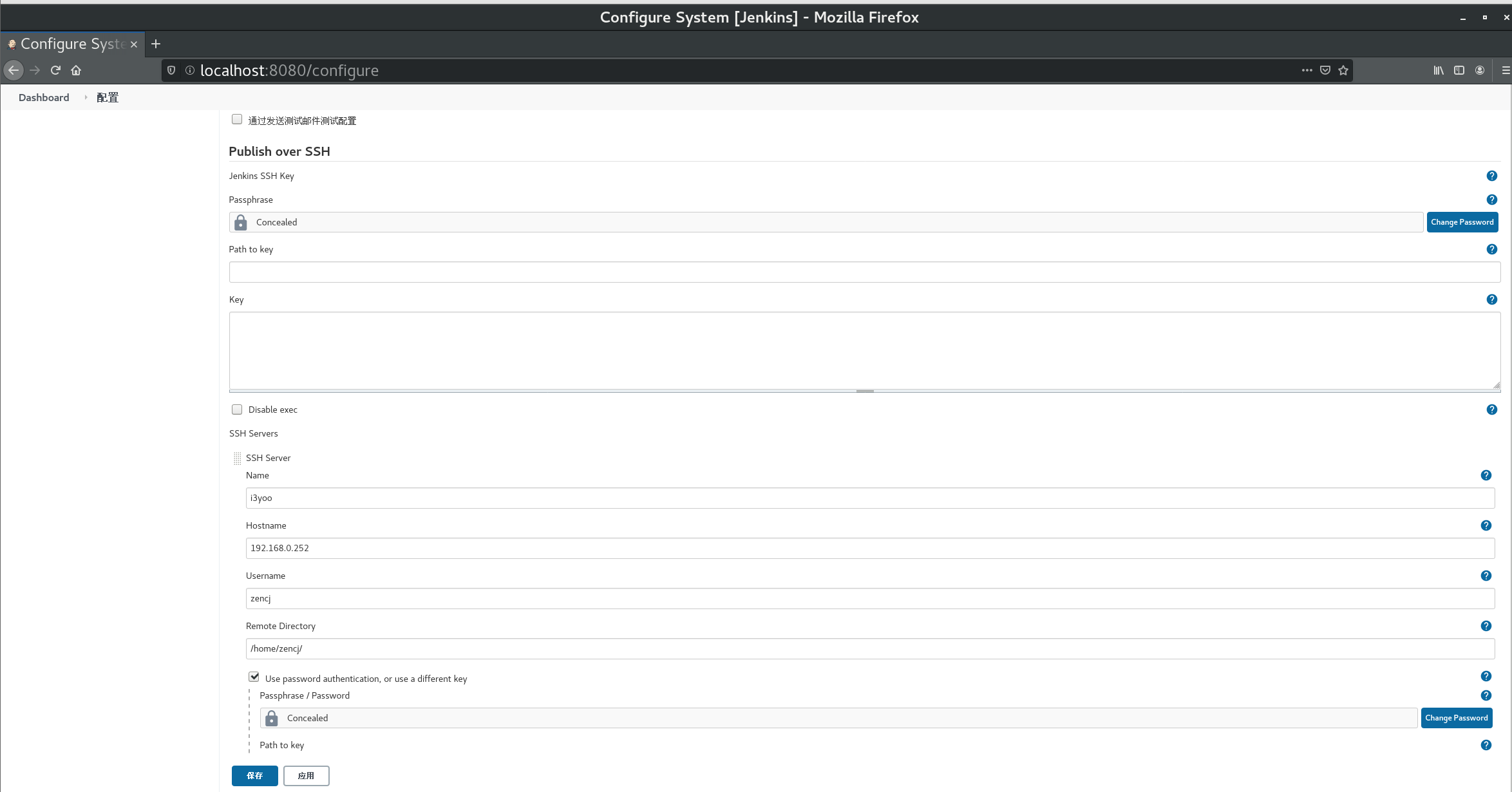The width and height of the screenshot is (1512, 792).
Task: Toggle Firefox sidebar view icon
Action: point(1459,70)
